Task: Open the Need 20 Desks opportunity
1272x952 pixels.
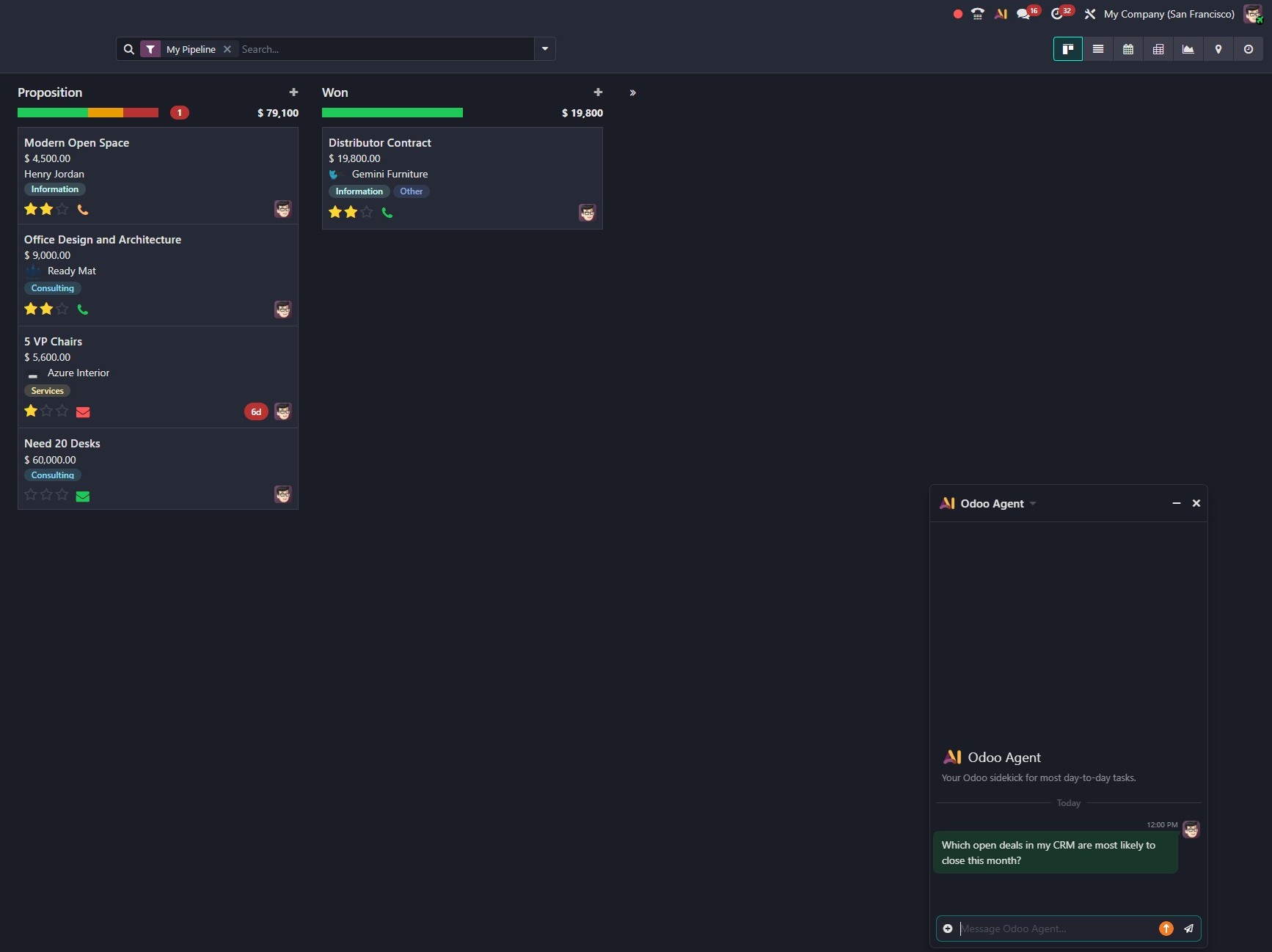Action: [158, 469]
